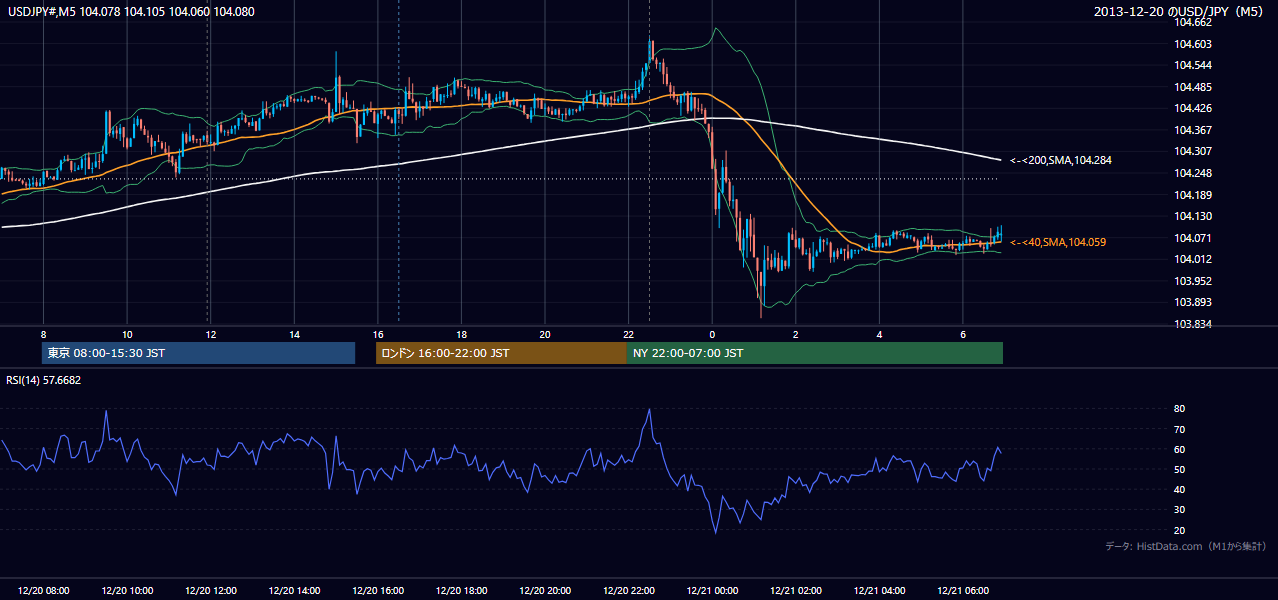
Task: Click the RSI scale level 30
Action: click(x=1179, y=510)
